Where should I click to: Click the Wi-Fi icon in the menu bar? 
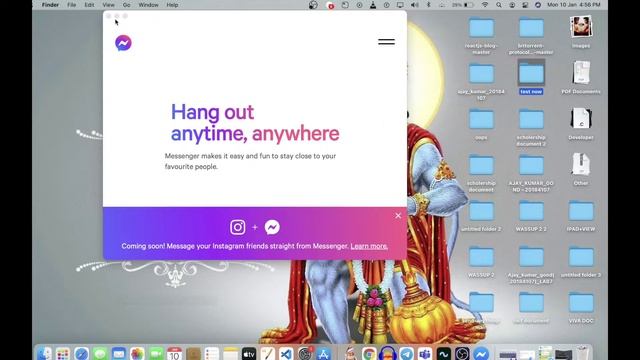click(485, 5)
